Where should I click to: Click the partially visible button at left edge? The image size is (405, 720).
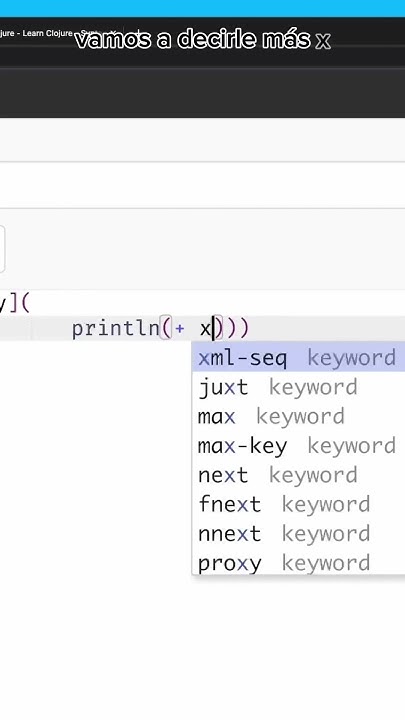point(2,248)
